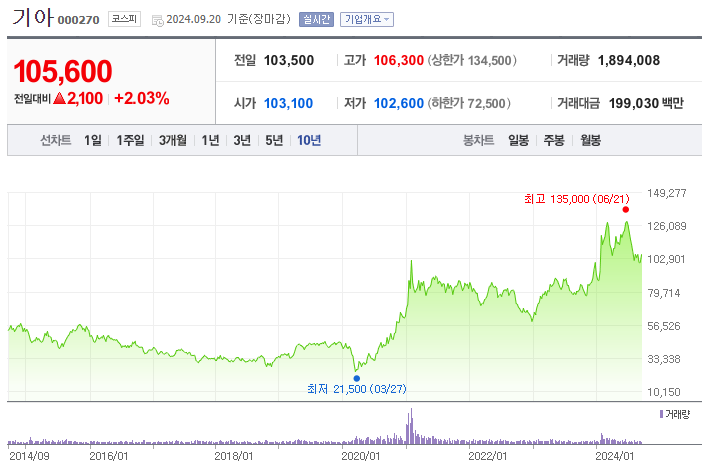
Task: Click the 2020/01 x-axis label
Action: (x=360, y=456)
